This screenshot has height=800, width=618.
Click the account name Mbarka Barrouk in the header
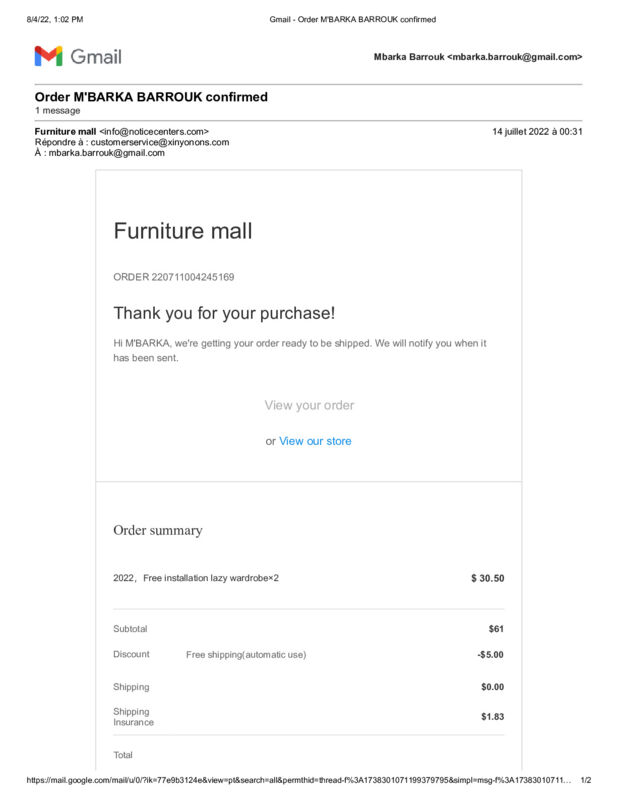pyautogui.click(x=409, y=57)
